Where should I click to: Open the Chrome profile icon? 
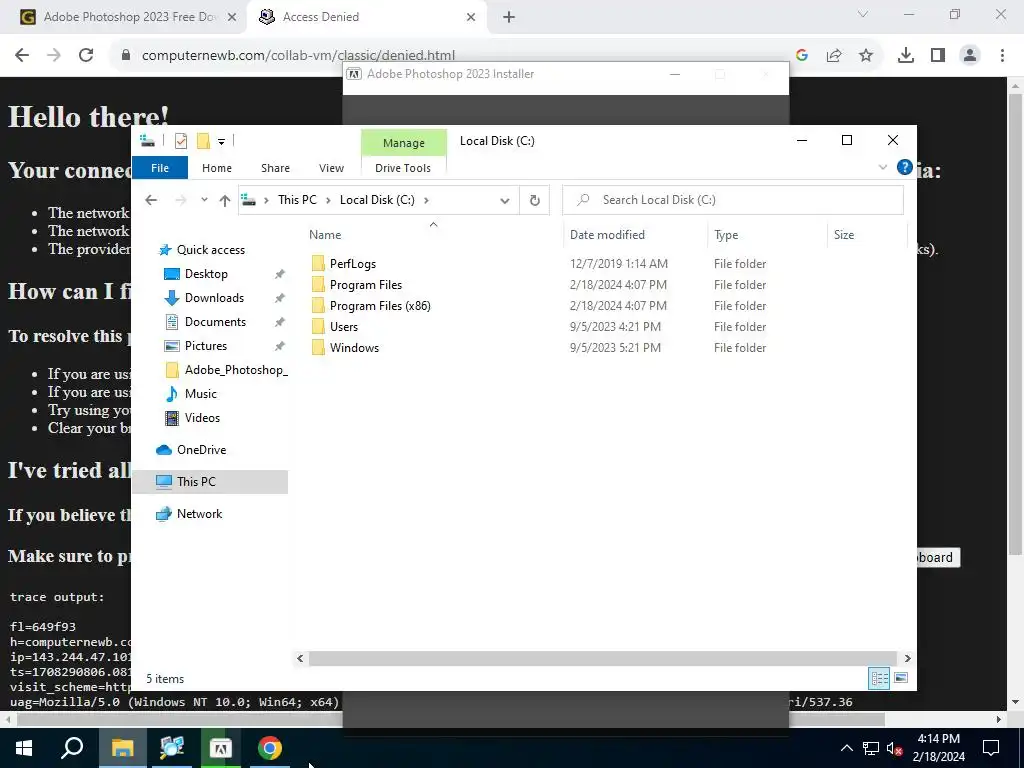(970, 56)
